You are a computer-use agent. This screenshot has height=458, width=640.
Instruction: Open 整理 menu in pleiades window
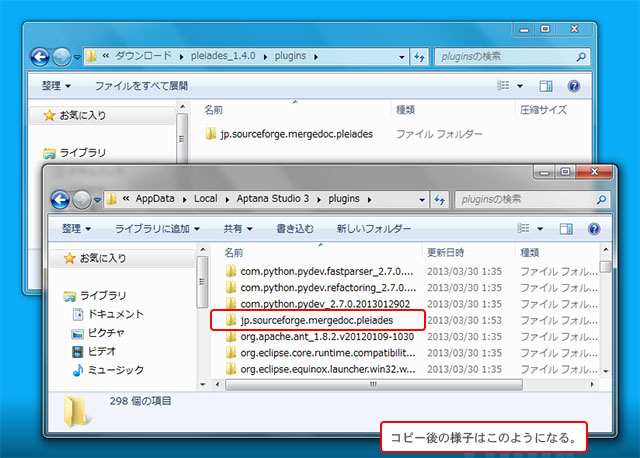(x=56, y=86)
